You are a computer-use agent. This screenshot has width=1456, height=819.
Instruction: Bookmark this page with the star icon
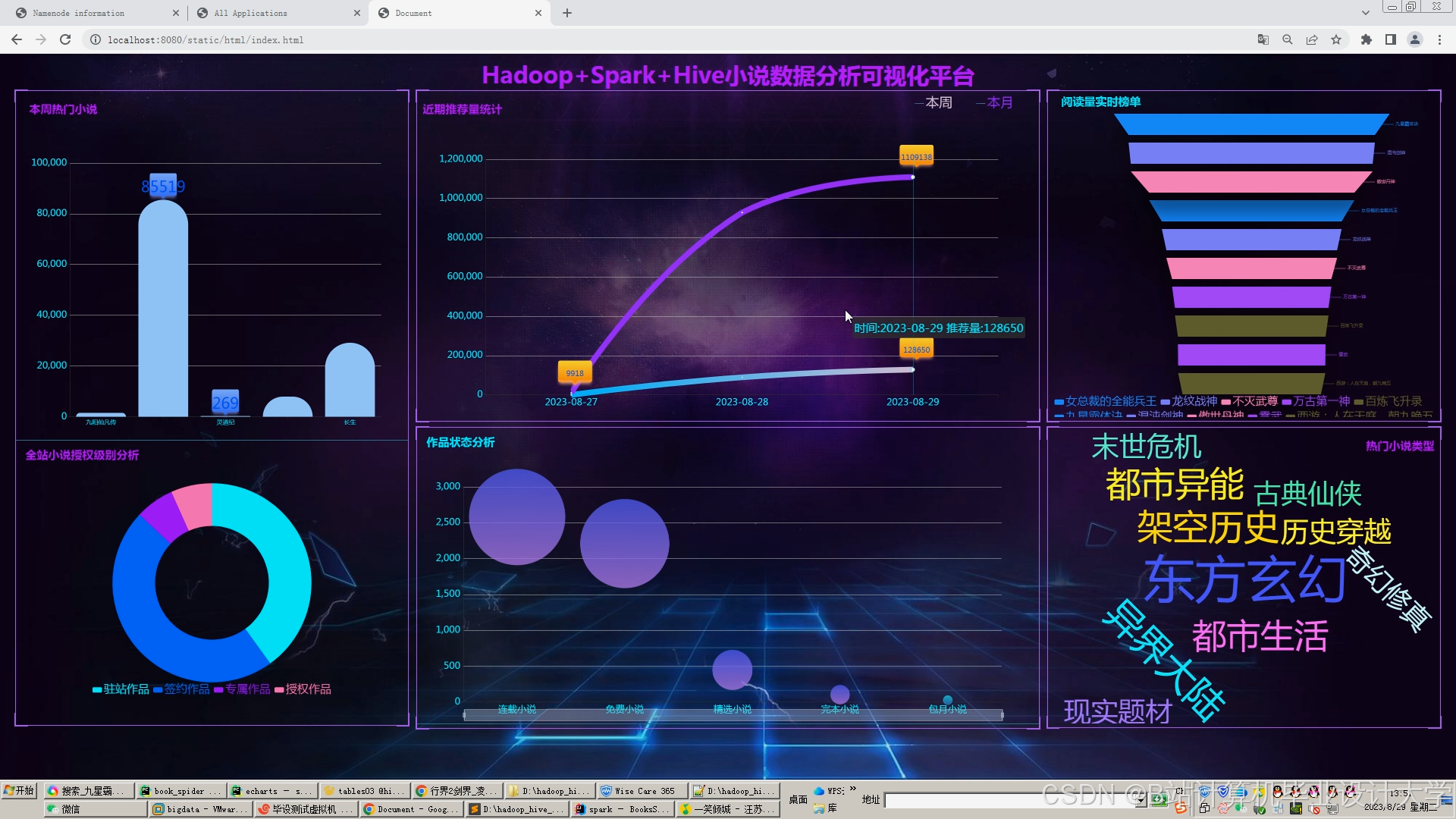click(x=1336, y=40)
